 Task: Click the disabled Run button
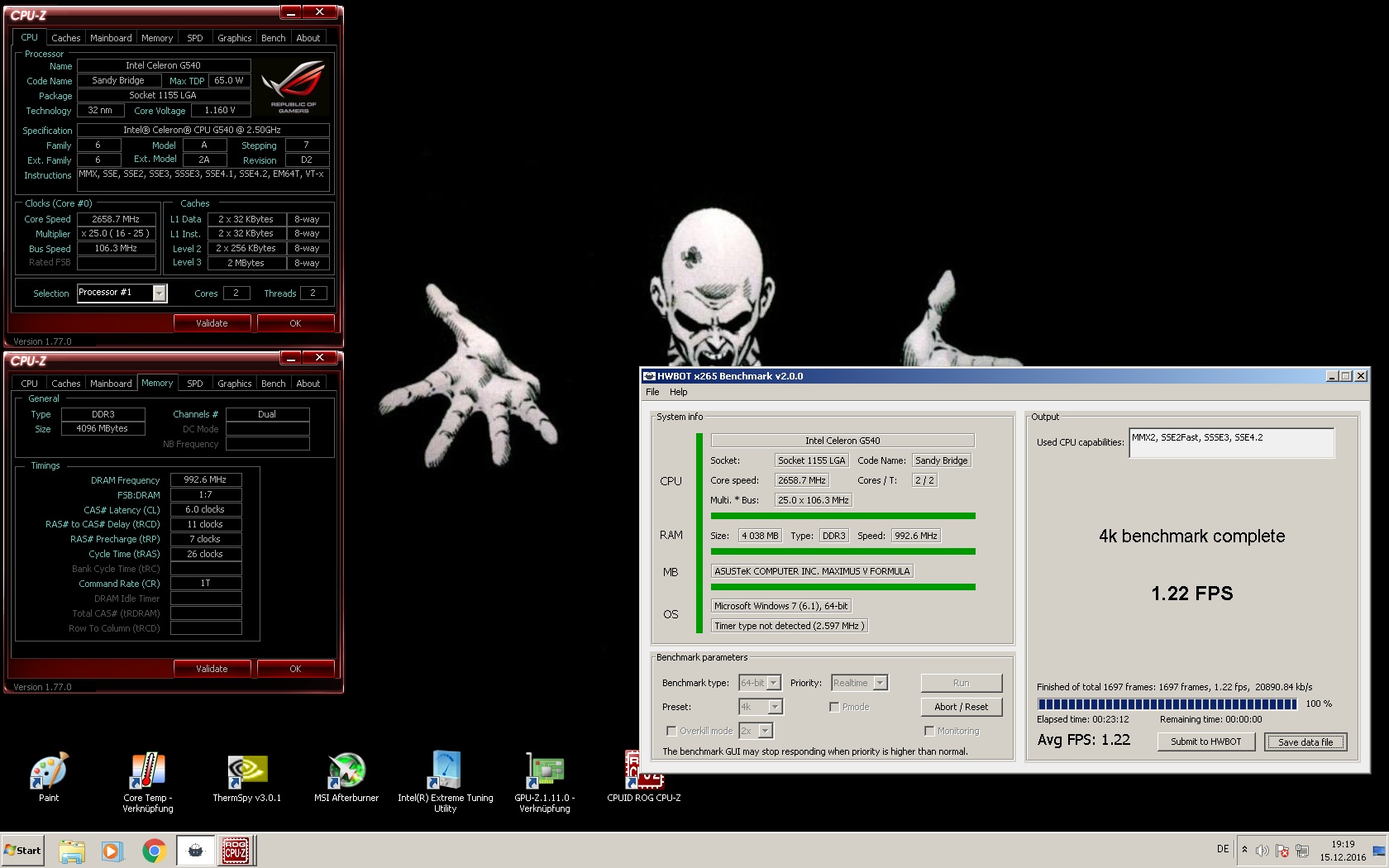[x=962, y=683]
